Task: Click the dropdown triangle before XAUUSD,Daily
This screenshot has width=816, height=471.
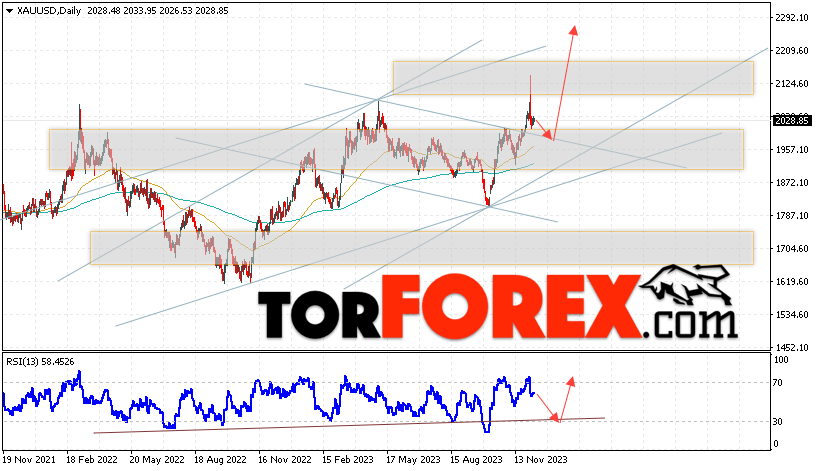Action: point(9,11)
